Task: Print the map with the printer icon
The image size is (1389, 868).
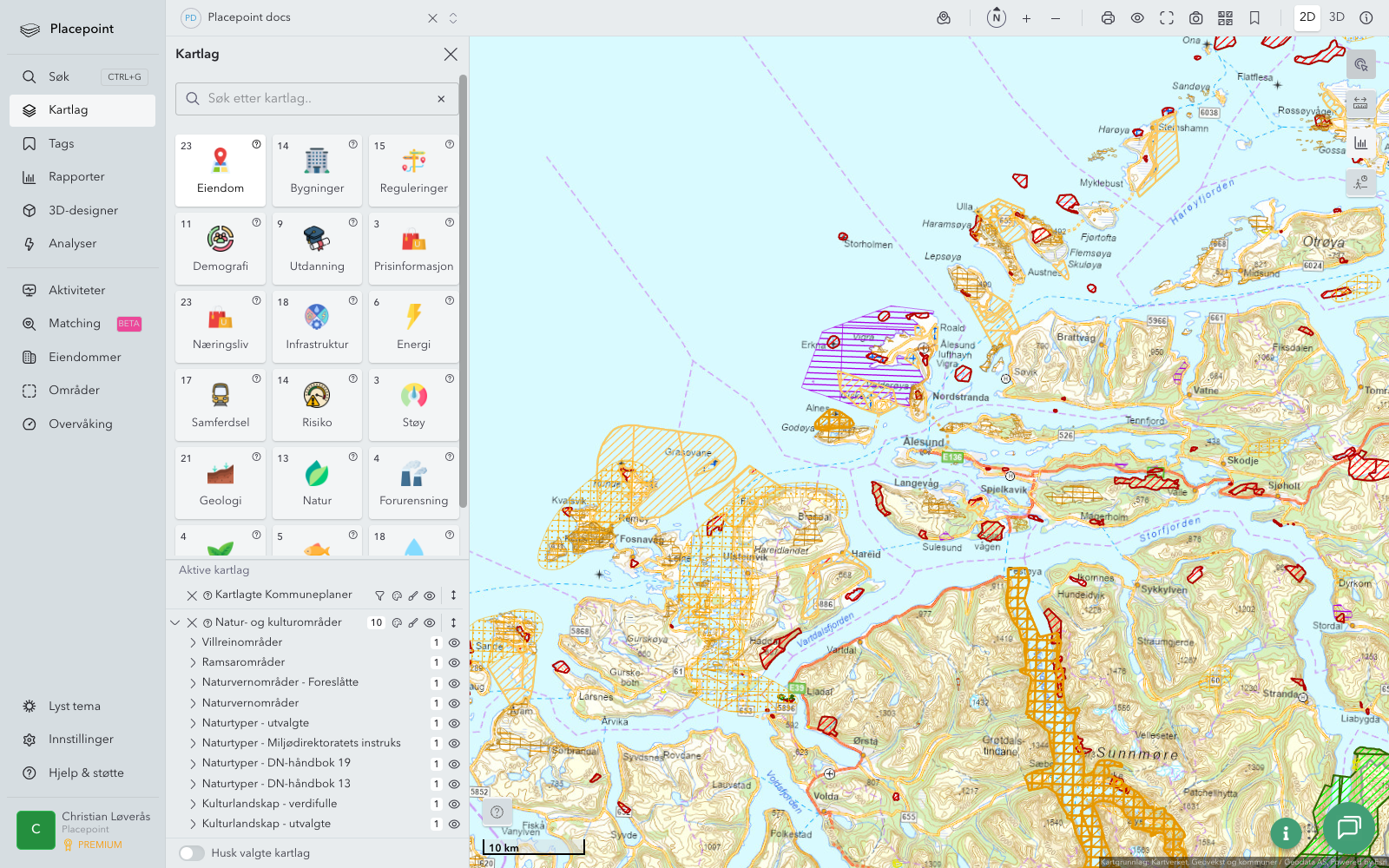Action: [1108, 18]
